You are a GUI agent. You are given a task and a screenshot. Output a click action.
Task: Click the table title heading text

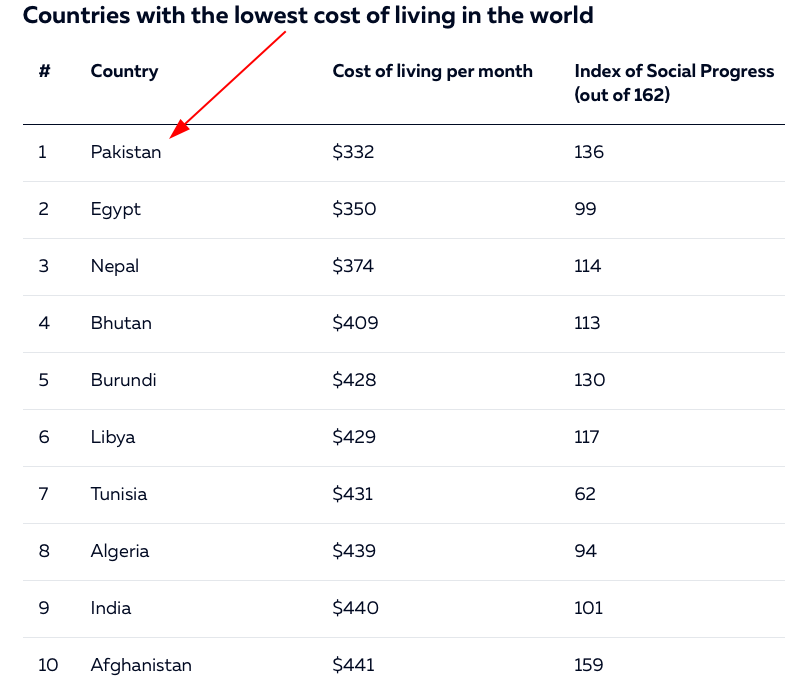308,16
